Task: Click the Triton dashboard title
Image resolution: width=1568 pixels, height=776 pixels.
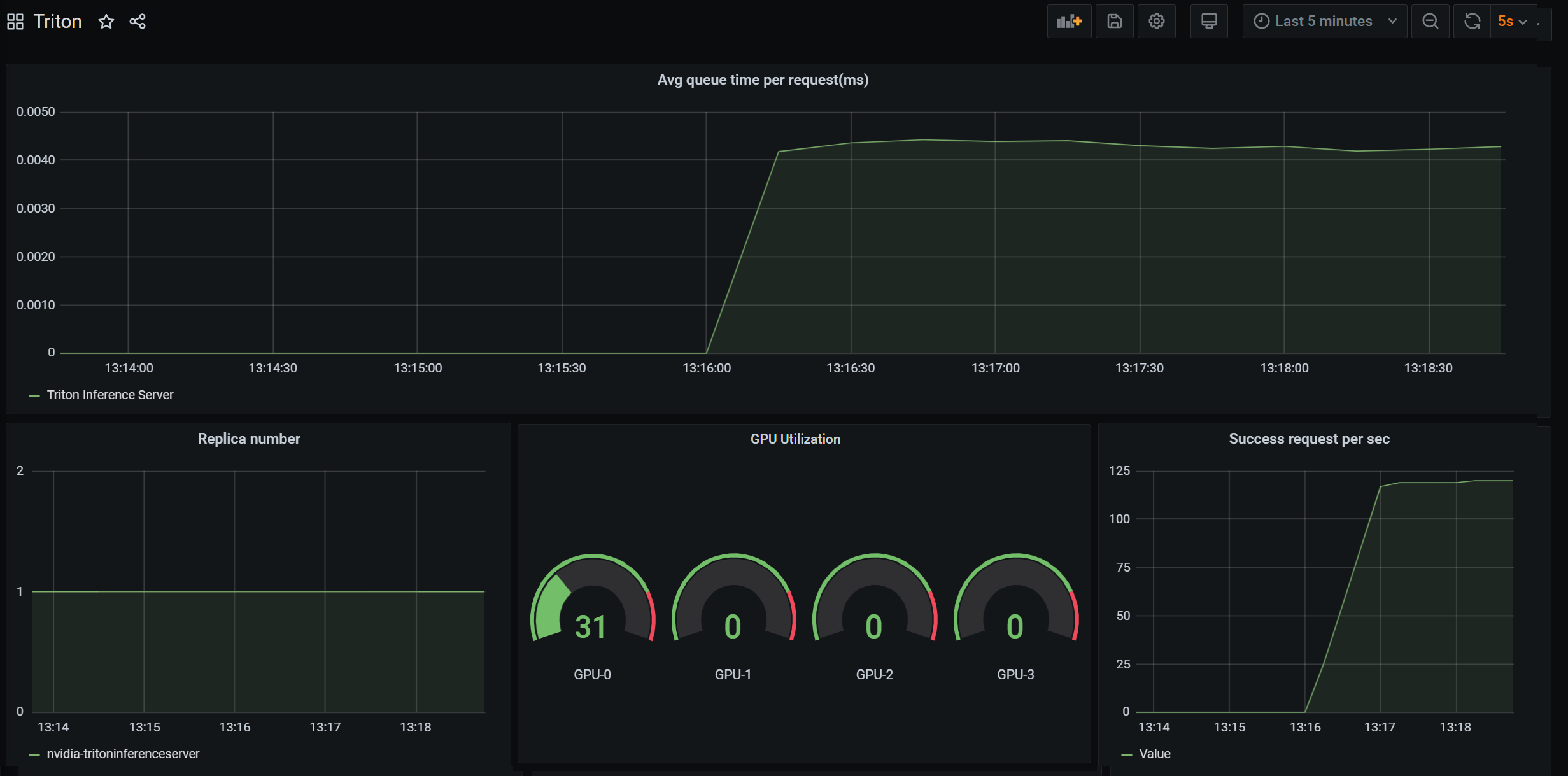Action: click(x=57, y=22)
